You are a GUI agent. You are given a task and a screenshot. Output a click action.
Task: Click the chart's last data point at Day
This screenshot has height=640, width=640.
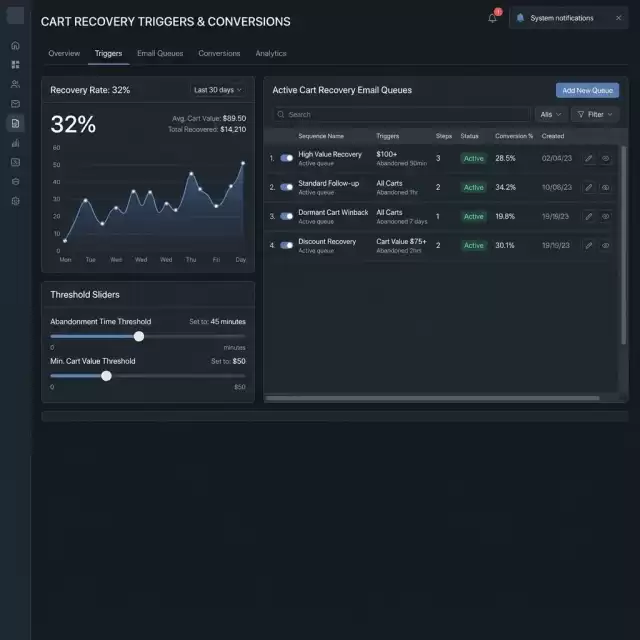coord(243,163)
